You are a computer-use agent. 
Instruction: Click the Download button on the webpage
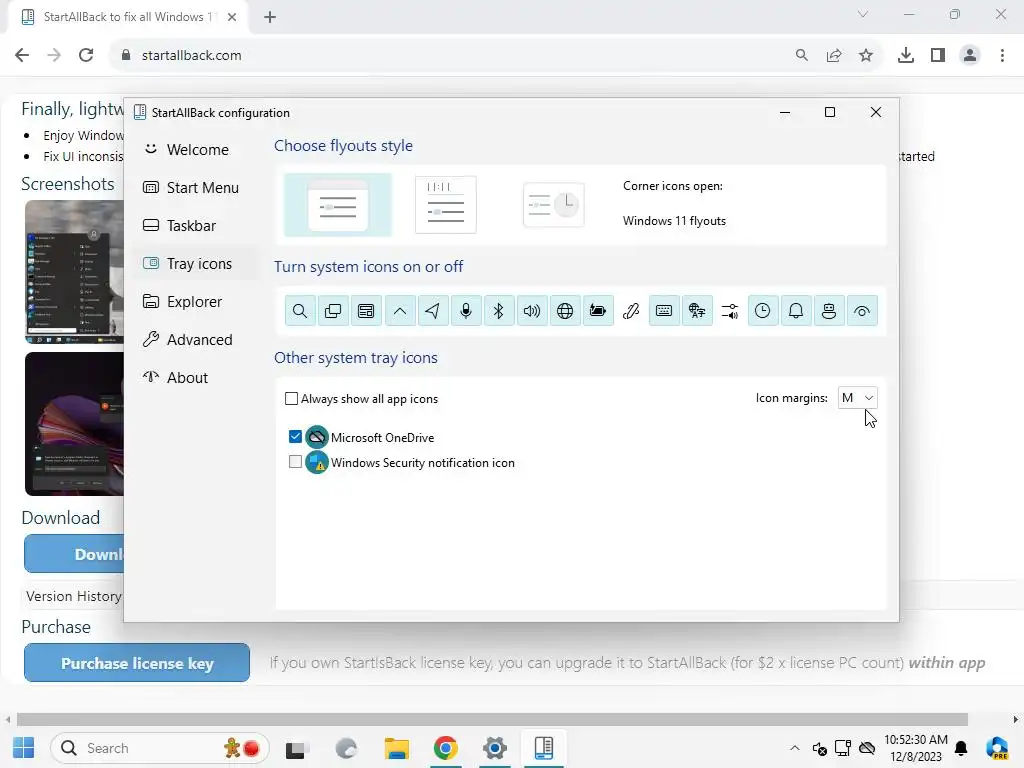pos(74,554)
